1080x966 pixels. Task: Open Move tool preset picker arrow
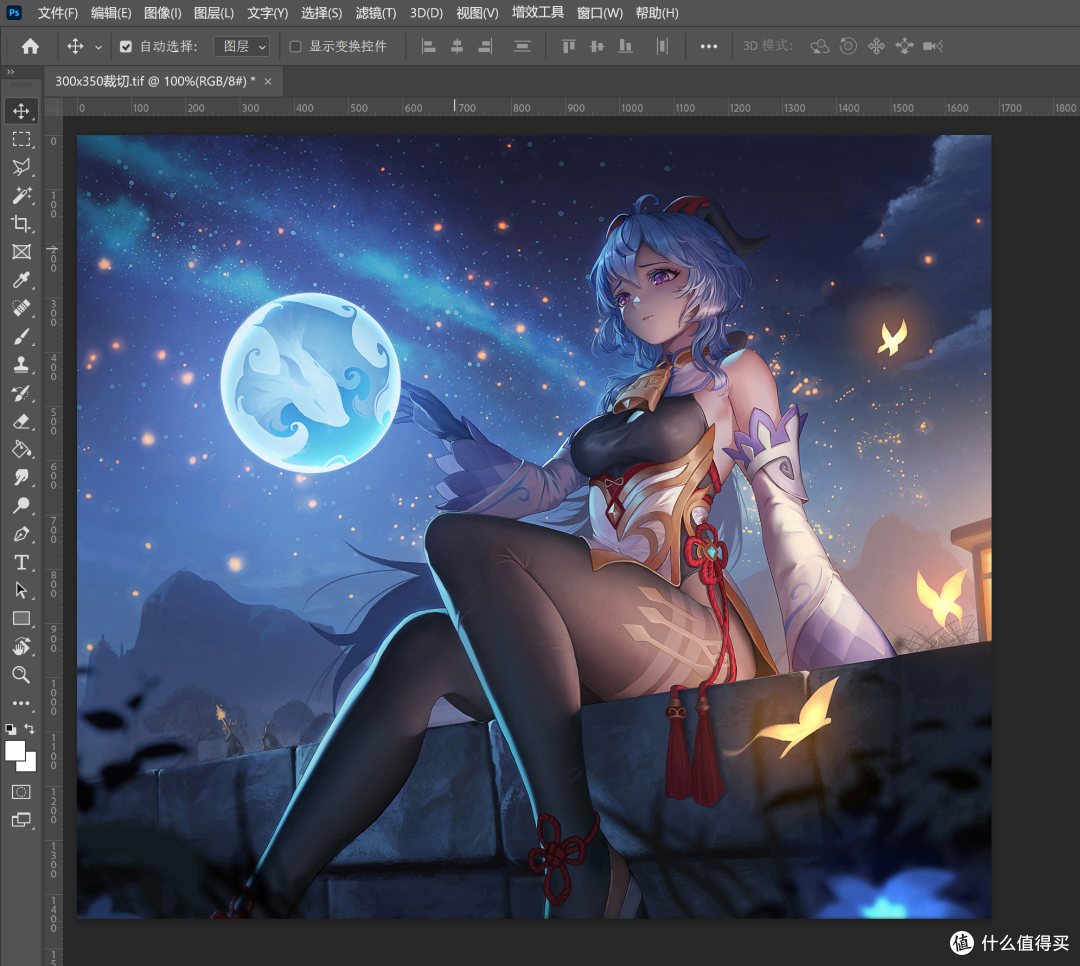tap(98, 47)
